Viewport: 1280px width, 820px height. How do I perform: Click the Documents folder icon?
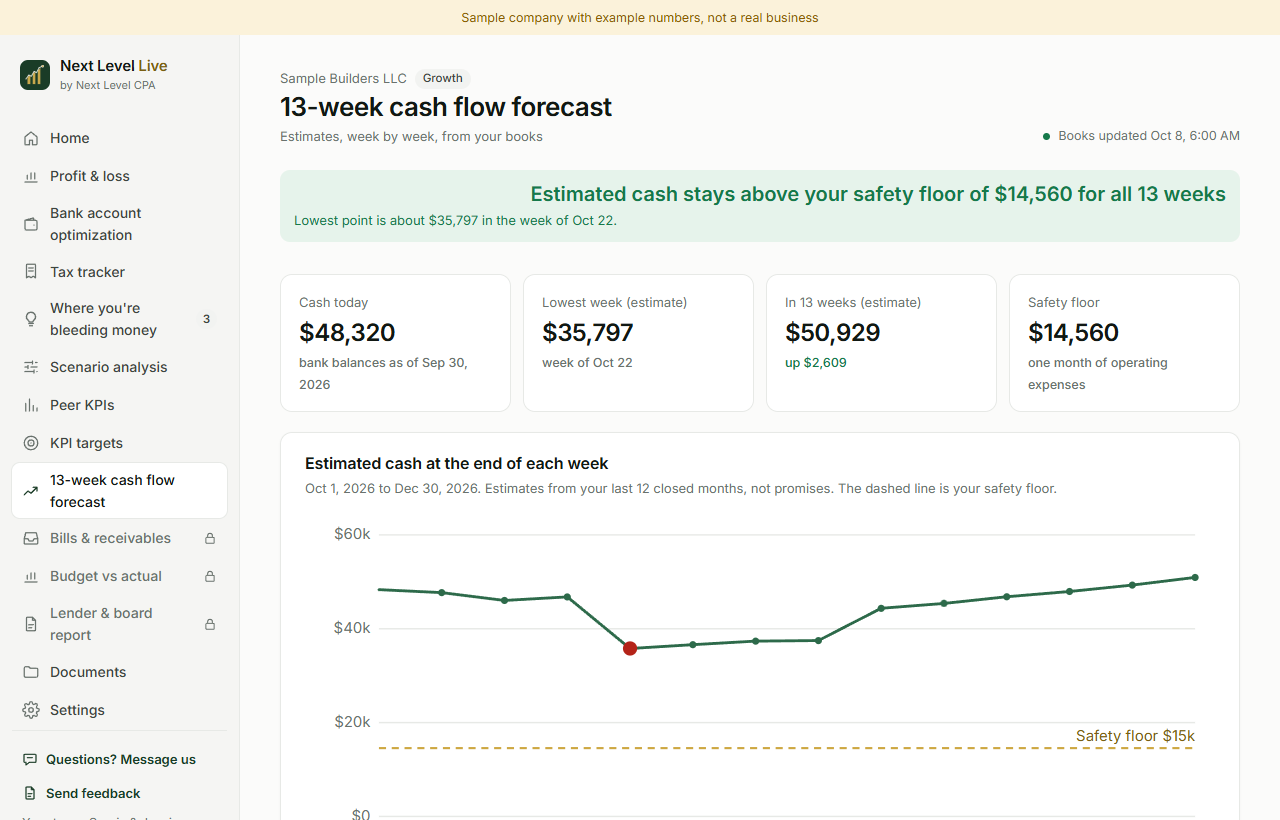(x=31, y=672)
